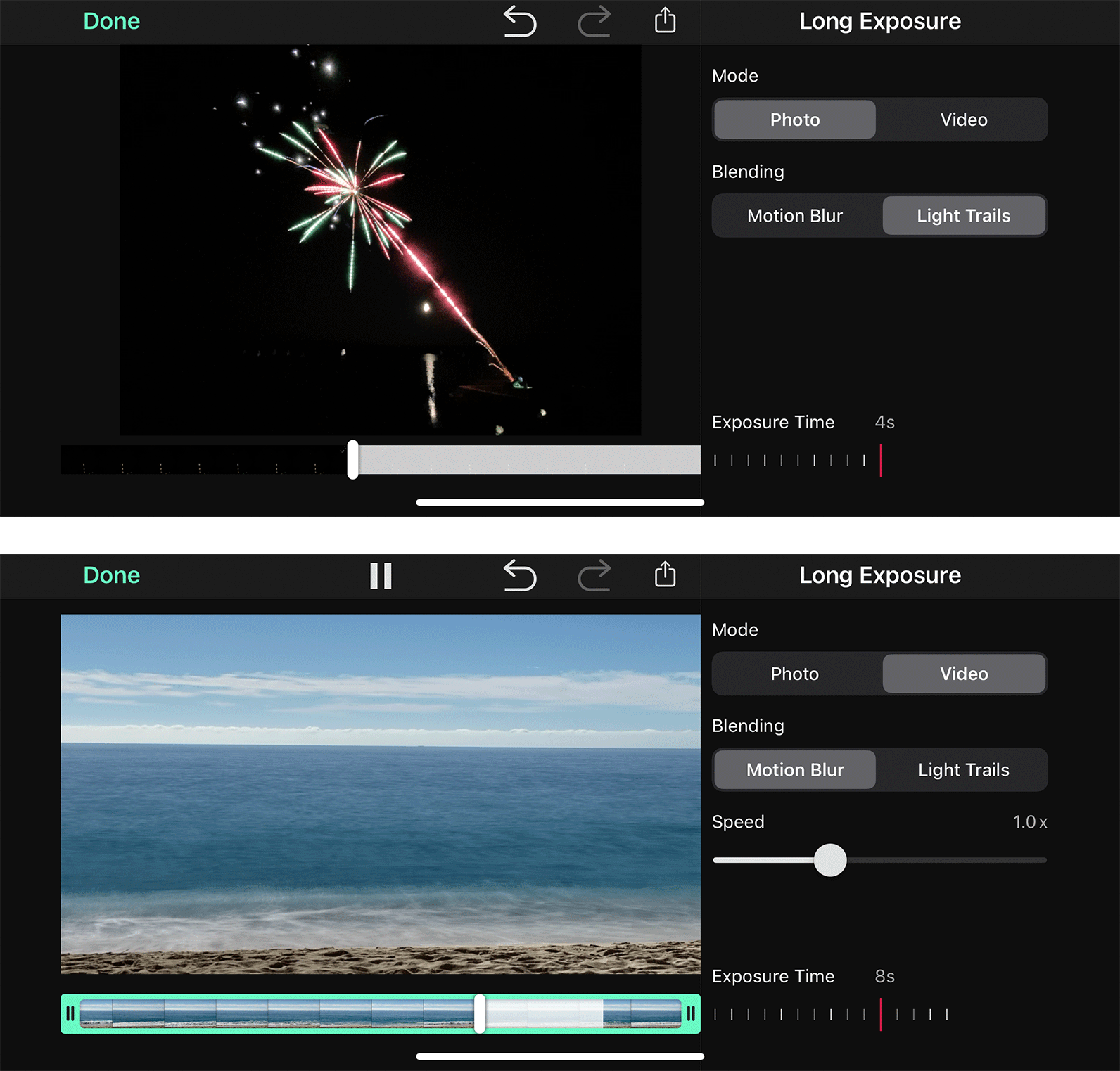Viewport: 1120px width, 1071px height.
Task: Undo last edit in beach video editor
Action: [x=520, y=575]
